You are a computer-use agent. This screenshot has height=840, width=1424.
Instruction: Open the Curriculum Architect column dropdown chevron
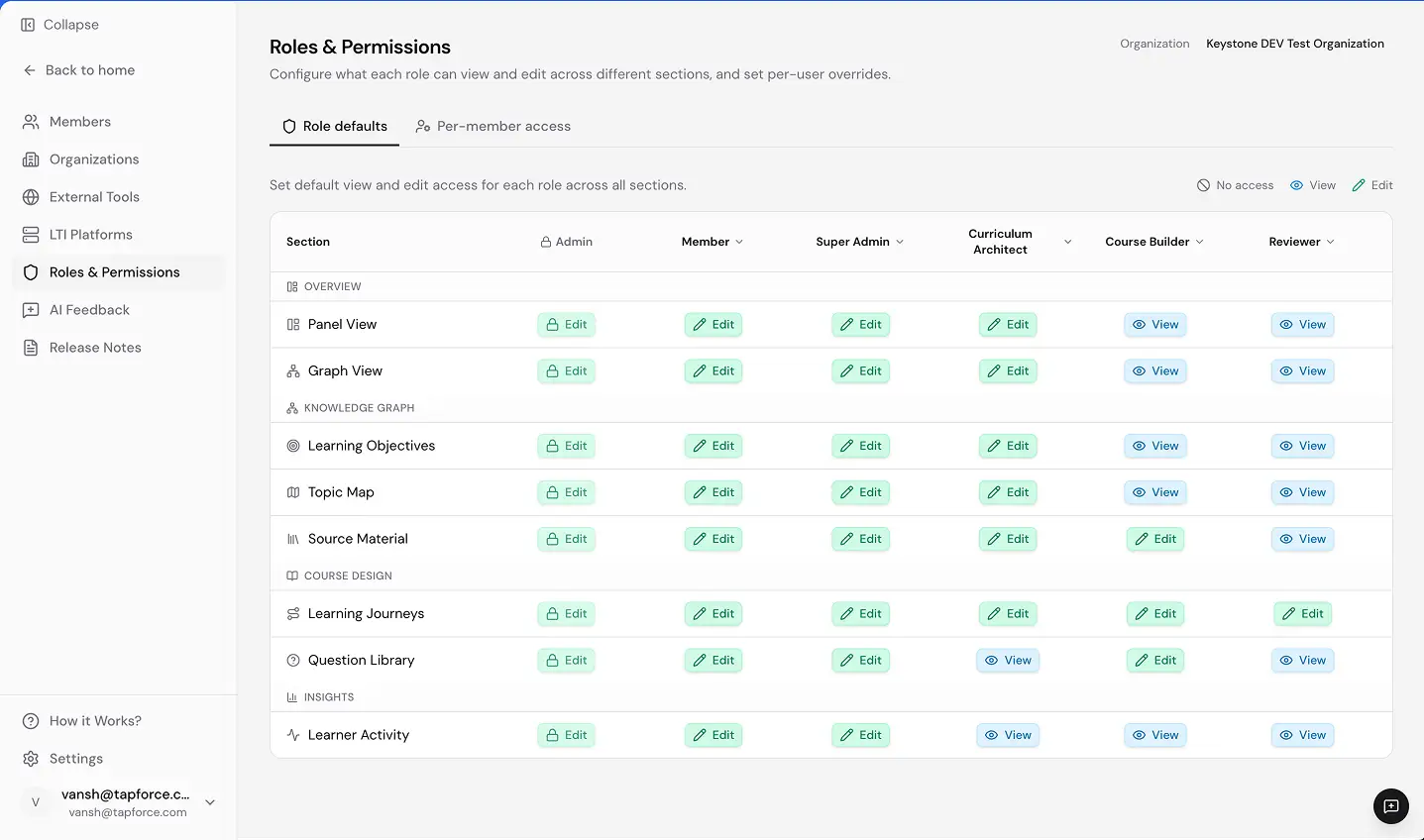(x=1067, y=242)
